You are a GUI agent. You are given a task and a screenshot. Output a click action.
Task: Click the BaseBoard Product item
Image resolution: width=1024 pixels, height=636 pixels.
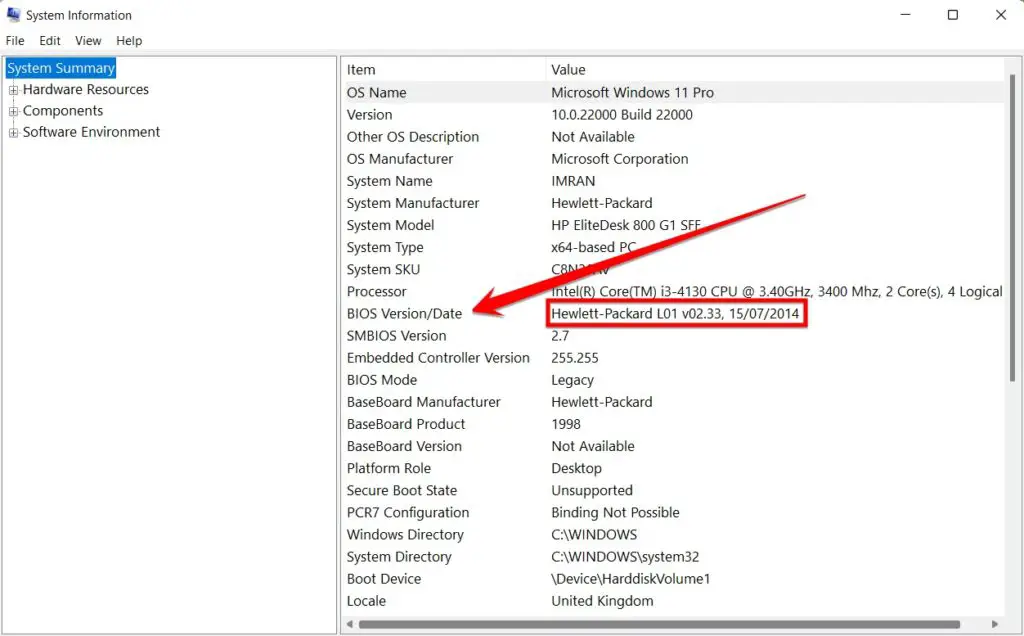click(x=406, y=424)
